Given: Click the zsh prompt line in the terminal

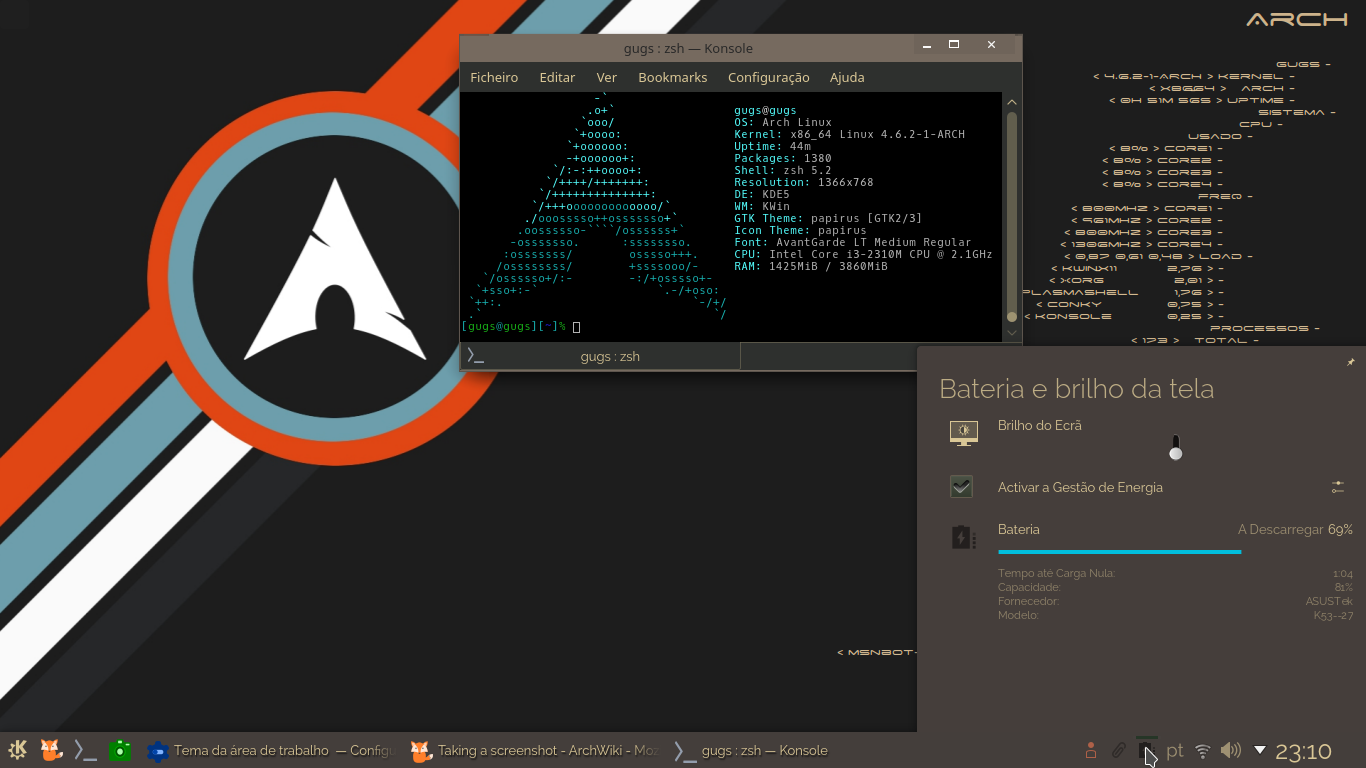Looking at the screenshot, I should (520, 326).
